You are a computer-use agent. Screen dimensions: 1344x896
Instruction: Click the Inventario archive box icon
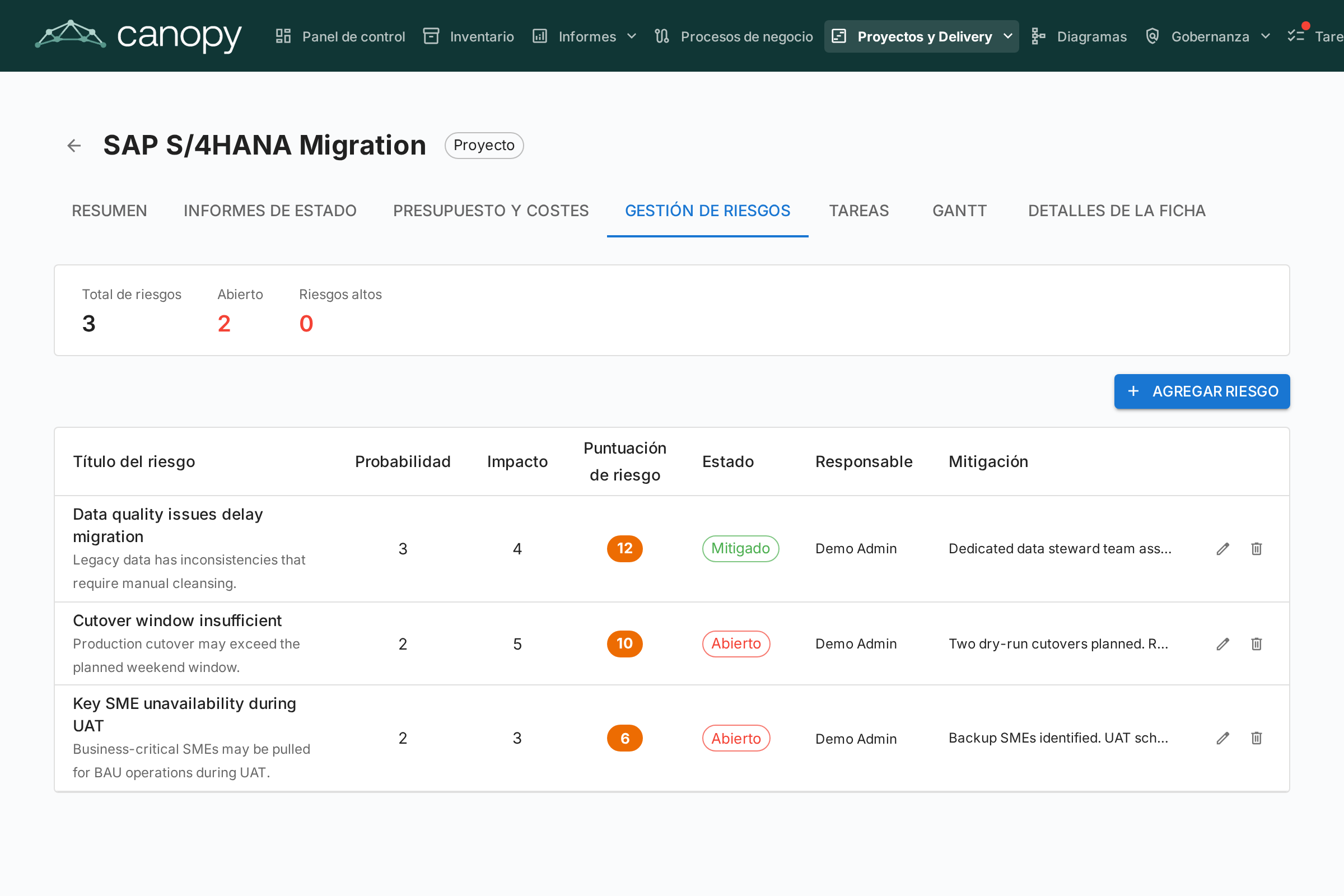pos(431,36)
